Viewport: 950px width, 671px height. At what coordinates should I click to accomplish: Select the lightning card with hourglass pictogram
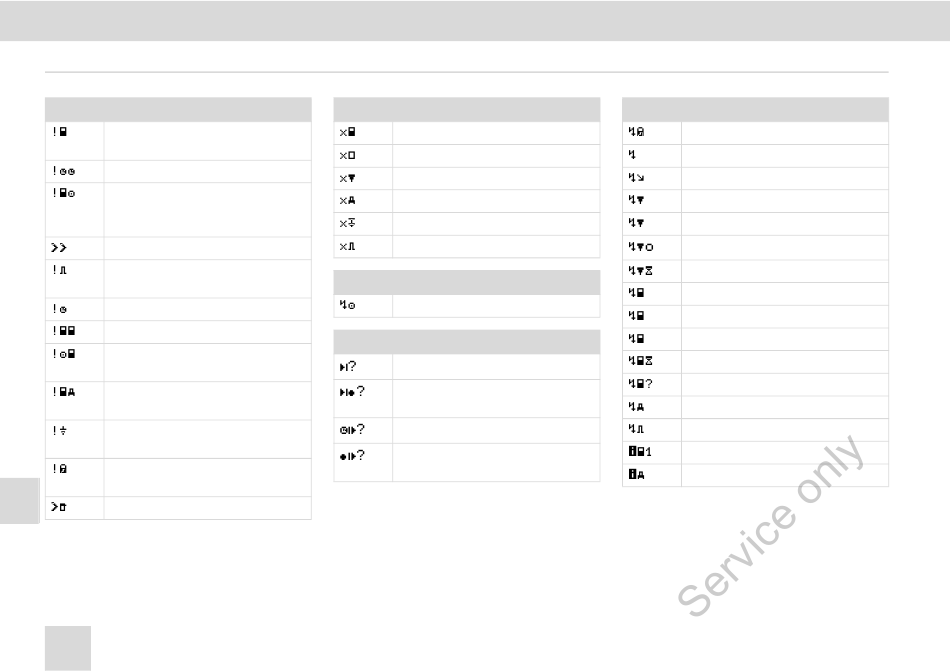pyautogui.click(x=640, y=361)
